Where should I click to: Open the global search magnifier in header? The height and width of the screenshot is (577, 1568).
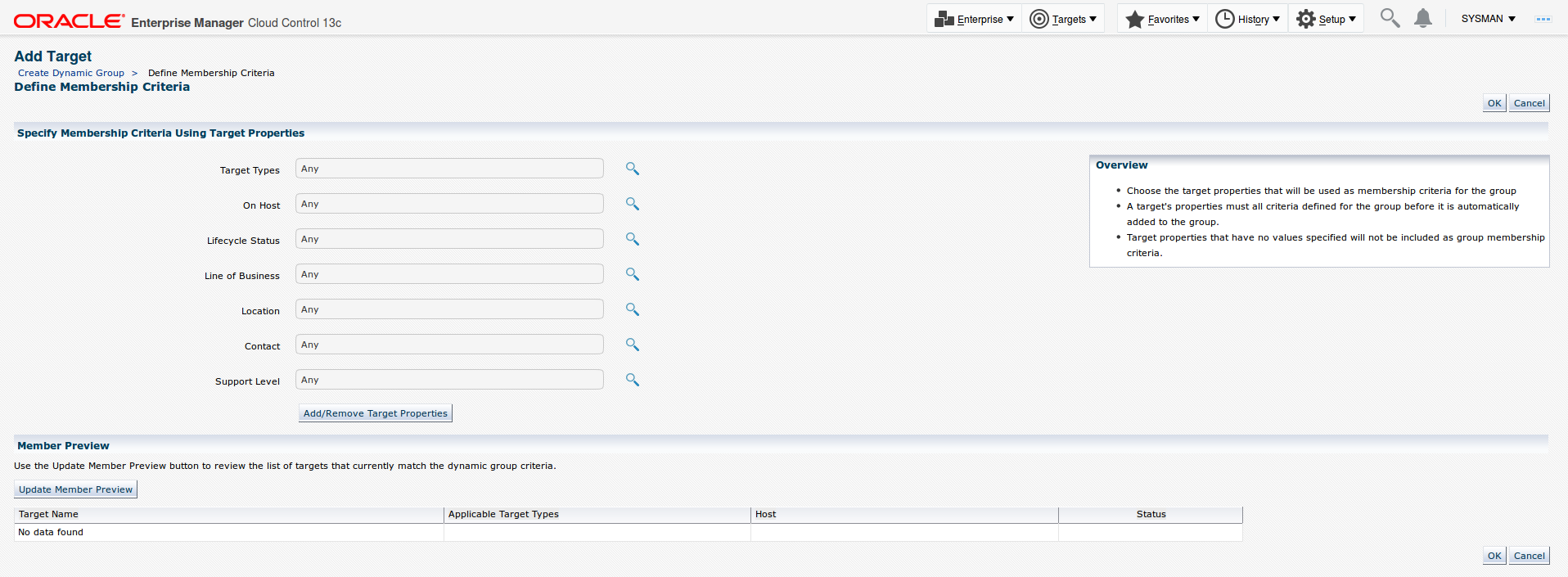[x=1389, y=18]
